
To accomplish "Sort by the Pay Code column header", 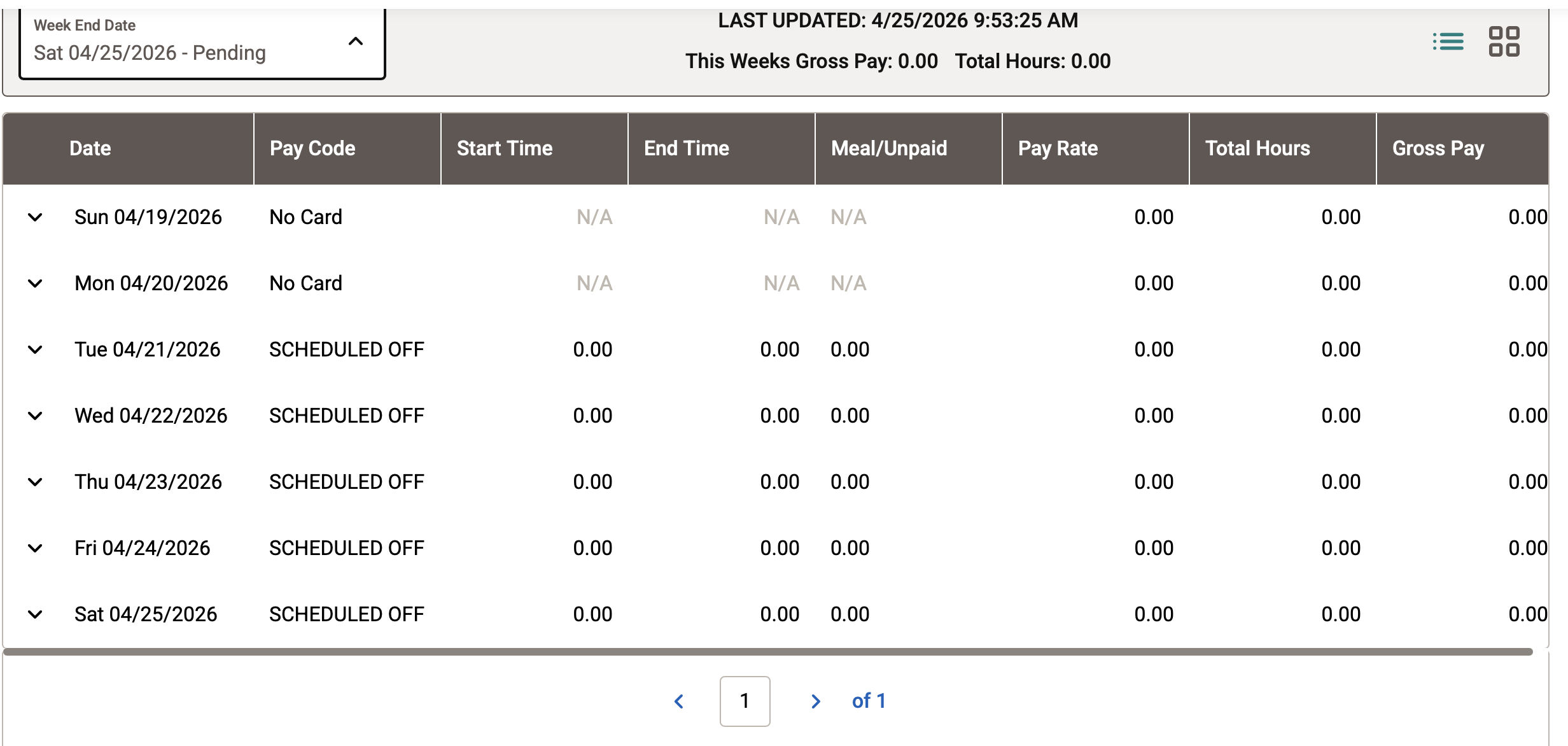I will coord(347,148).
